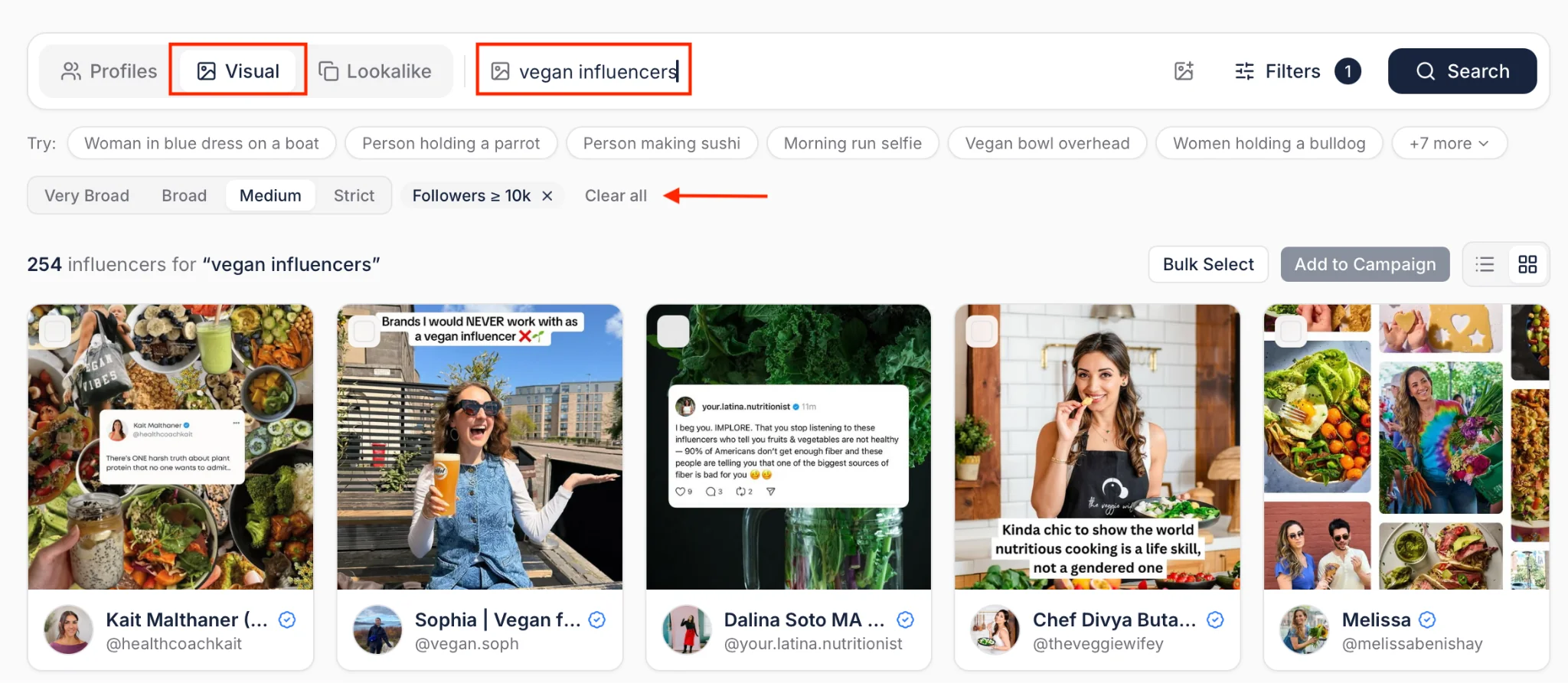The height and width of the screenshot is (683, 1568).
Task: Click Melissa's profile avatar
Action: pos(1305,630)
